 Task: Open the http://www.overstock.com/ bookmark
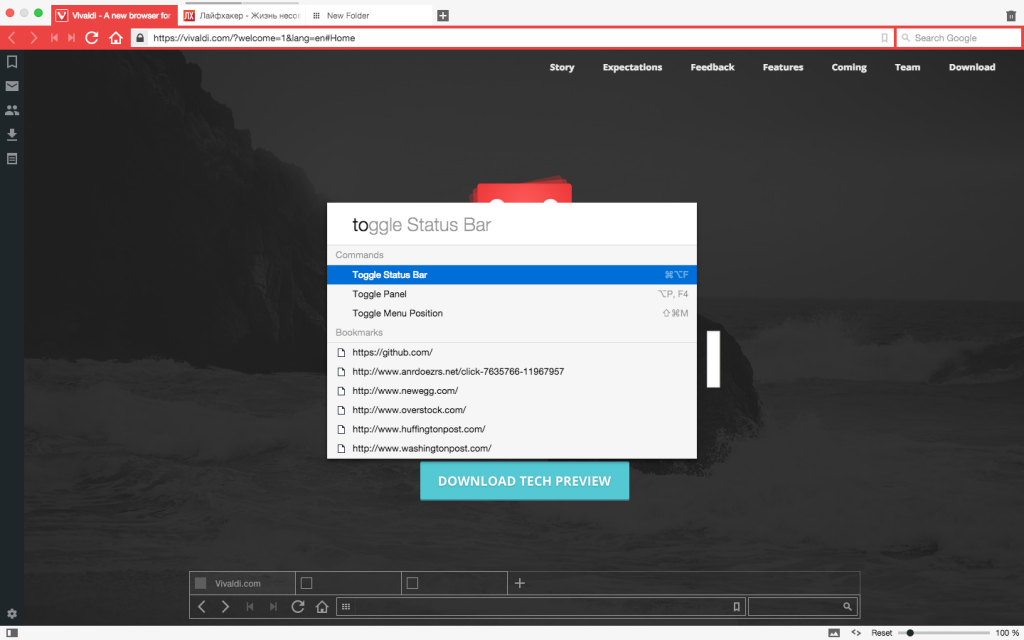point(512,410)
